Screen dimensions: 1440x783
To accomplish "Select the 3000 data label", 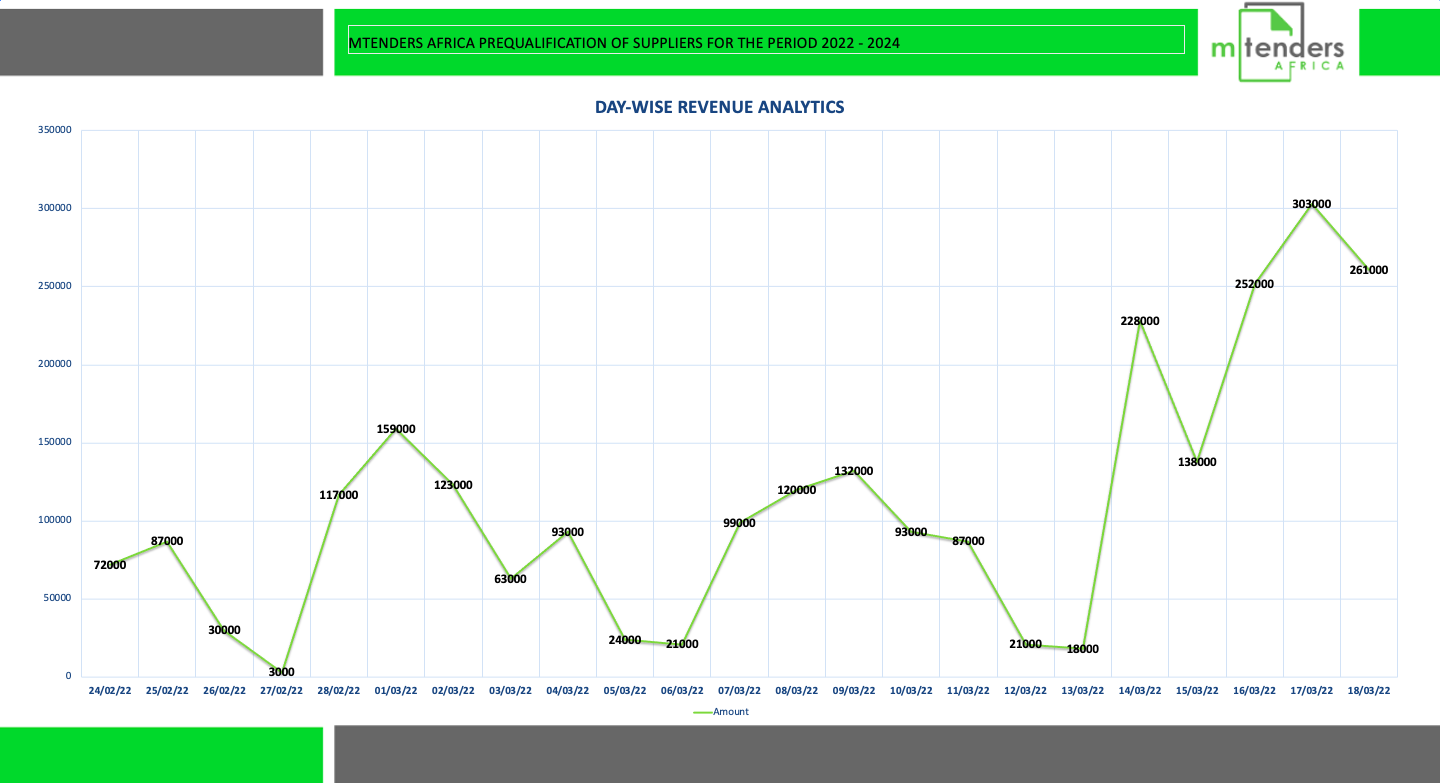I will pos(281,672).
